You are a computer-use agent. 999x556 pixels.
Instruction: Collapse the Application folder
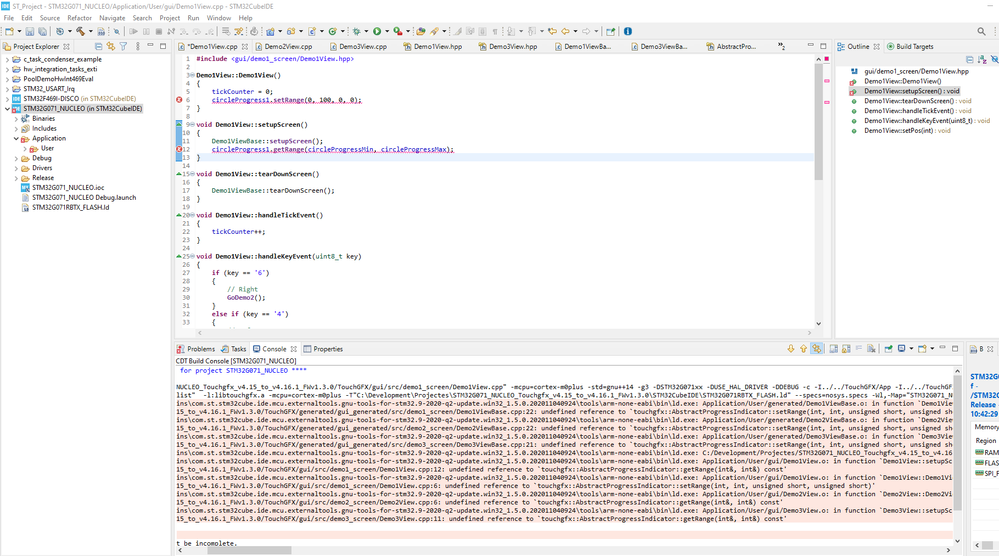click(17, 138)
